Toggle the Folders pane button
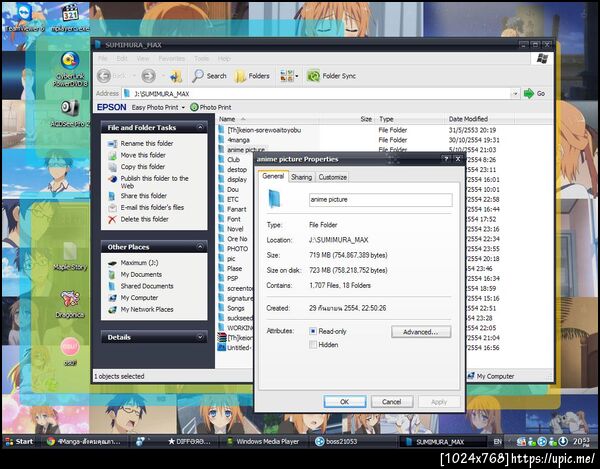This screenshot has height=469, width=600. pyautogui.click(x=252, y=76)
